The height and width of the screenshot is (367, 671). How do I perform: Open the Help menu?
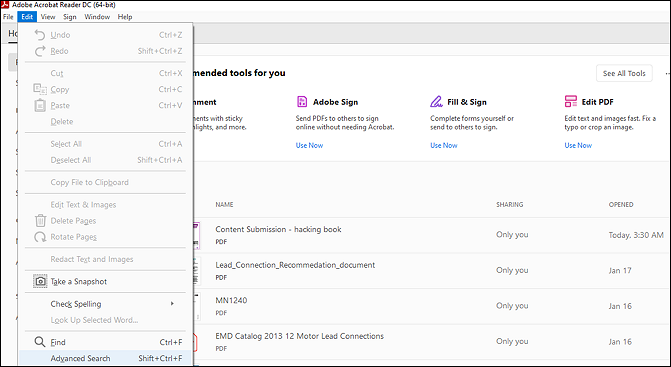(x=125, y=17)
